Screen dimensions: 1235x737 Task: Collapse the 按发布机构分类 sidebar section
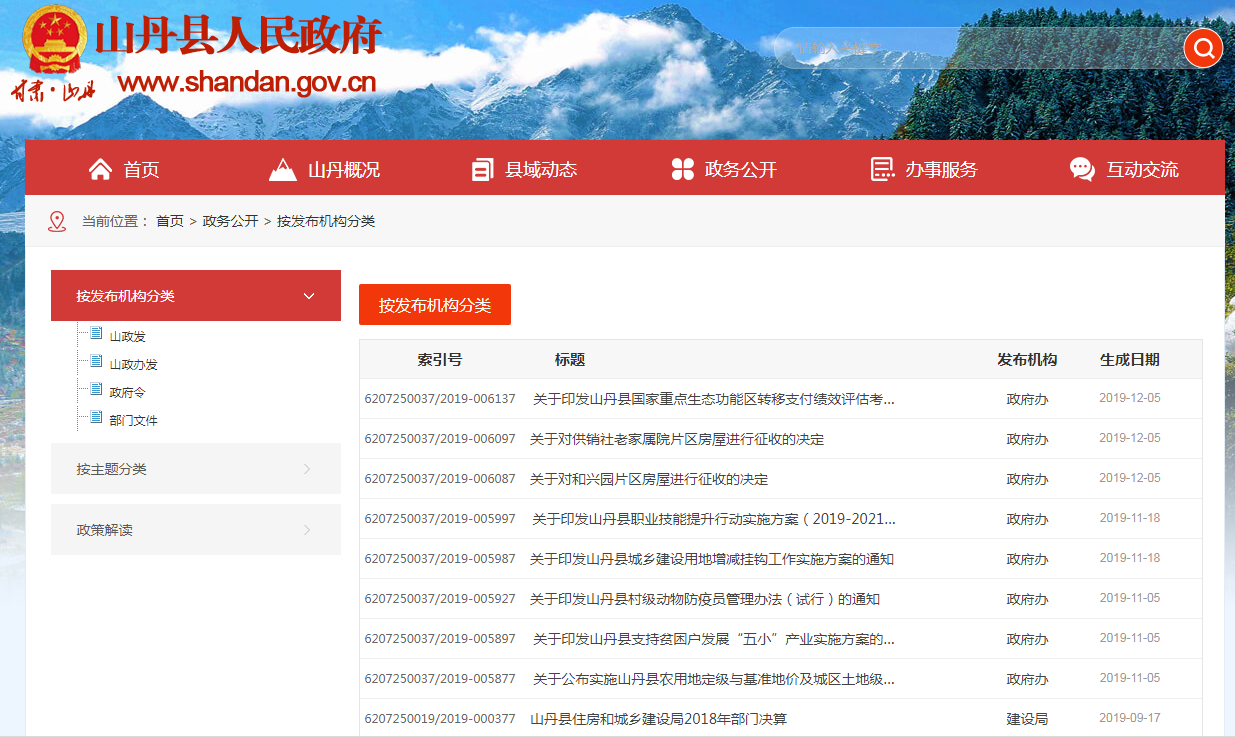309,296
